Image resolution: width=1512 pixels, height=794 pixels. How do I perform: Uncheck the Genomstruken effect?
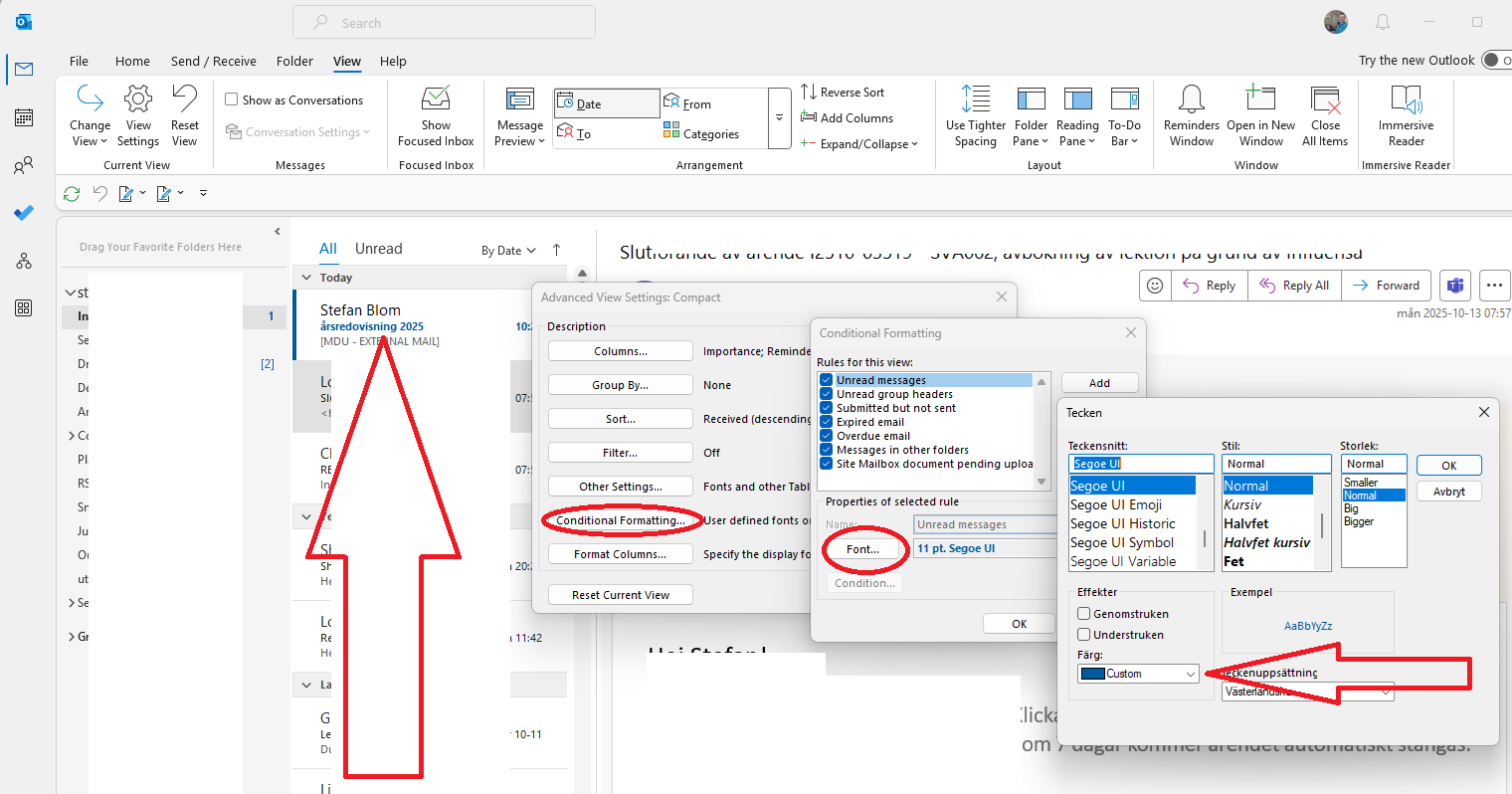coord(1082,614)
